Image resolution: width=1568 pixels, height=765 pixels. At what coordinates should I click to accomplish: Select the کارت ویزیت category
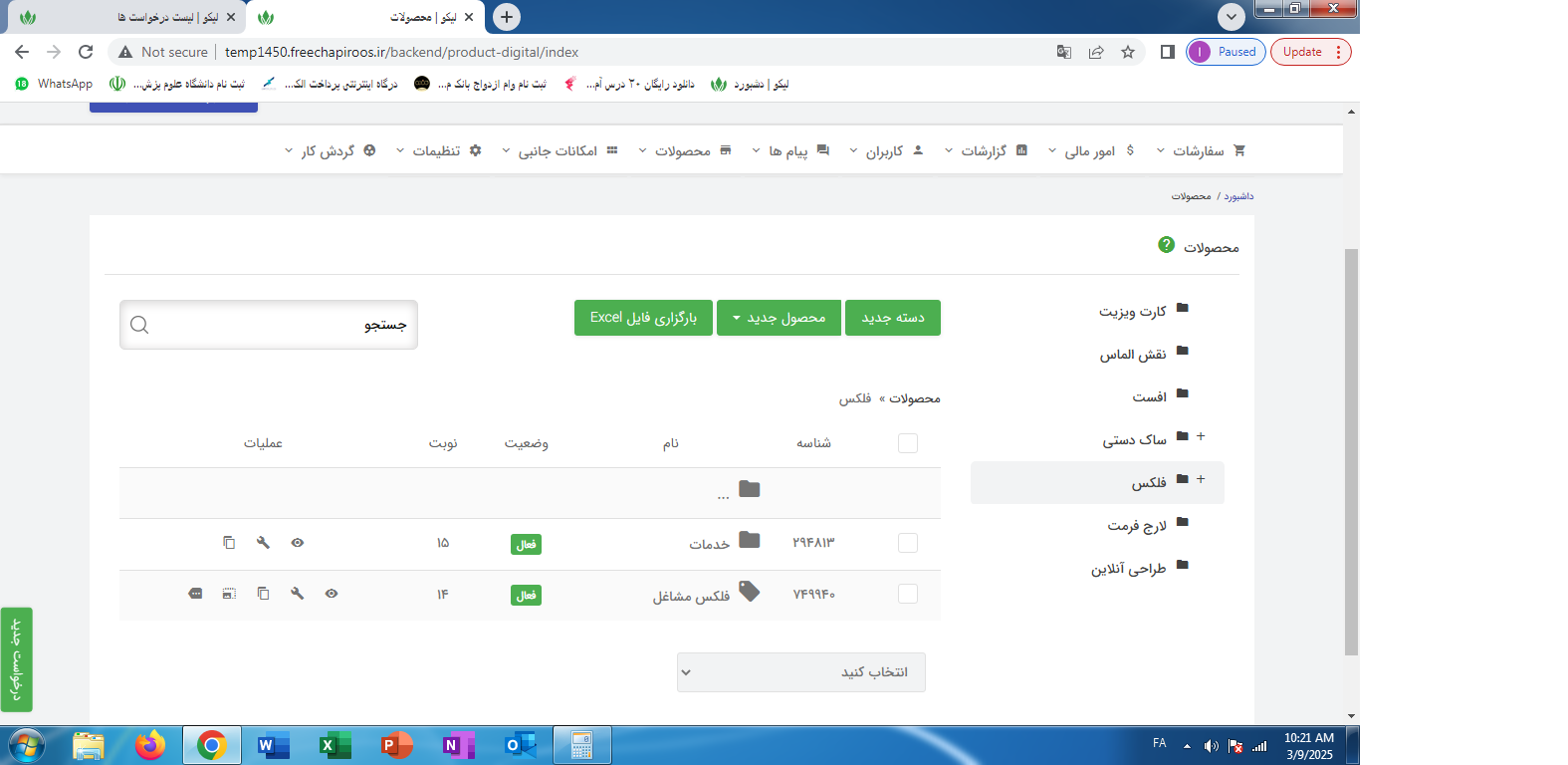[x=1132, y=312]
